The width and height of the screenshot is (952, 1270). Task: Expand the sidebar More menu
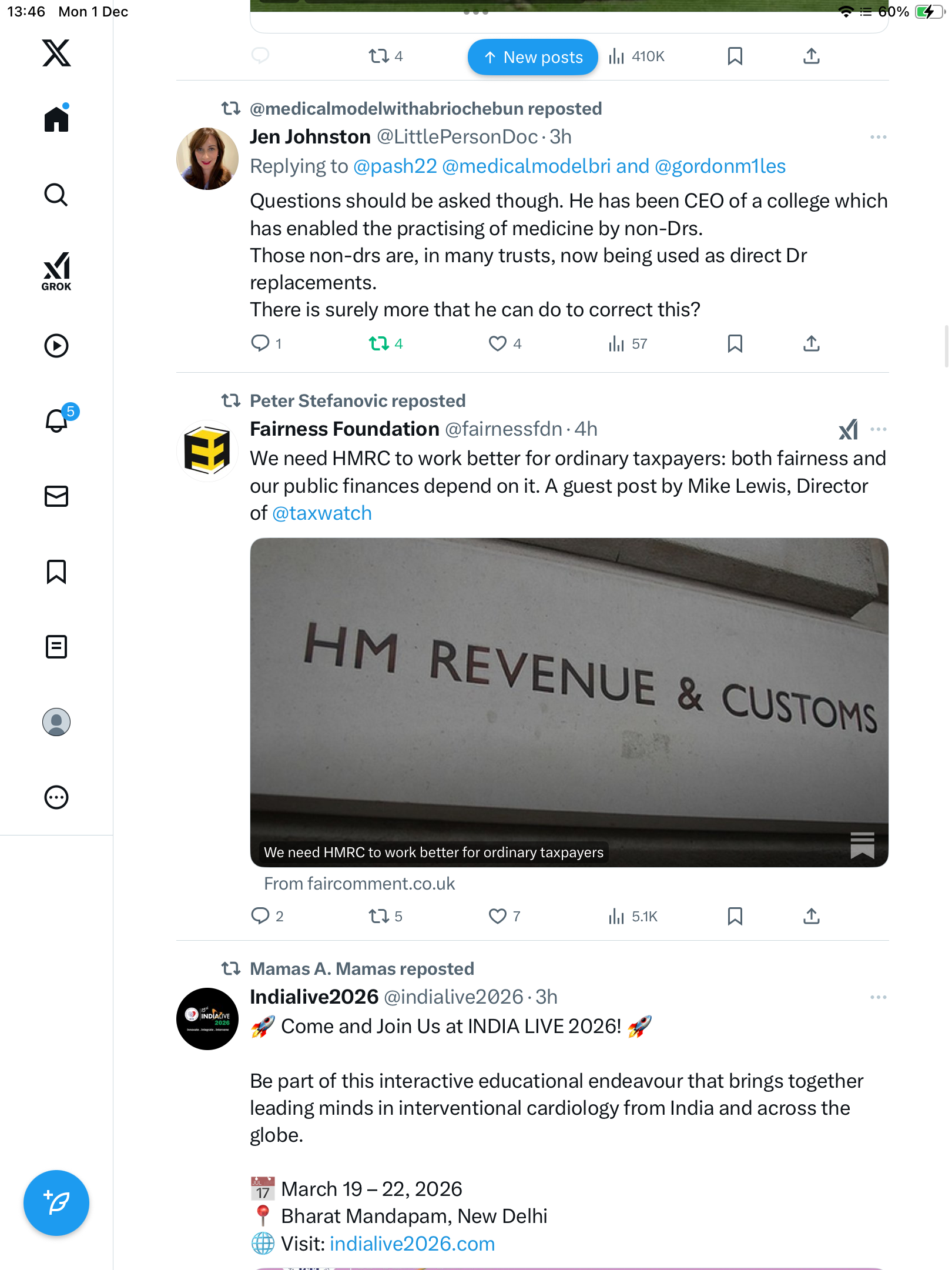[56, 797]
